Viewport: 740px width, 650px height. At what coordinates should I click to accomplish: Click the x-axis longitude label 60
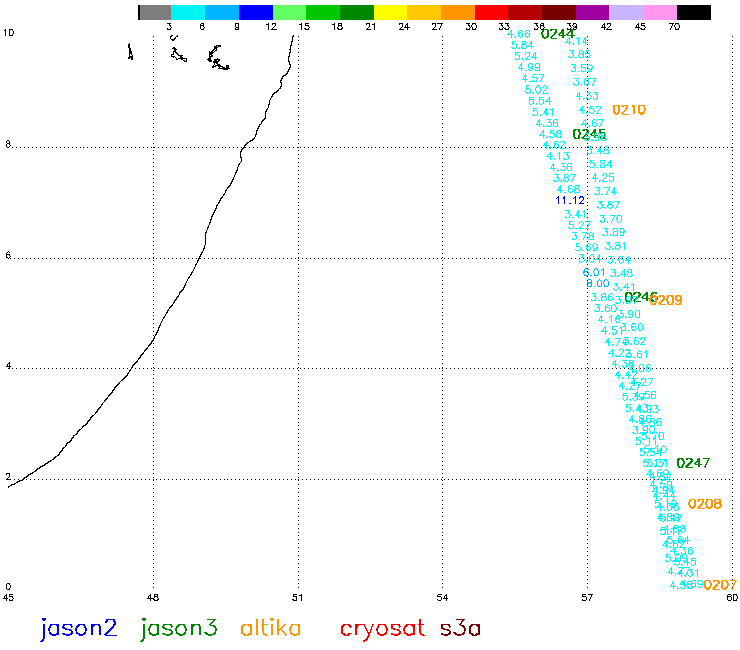(732, 598)
